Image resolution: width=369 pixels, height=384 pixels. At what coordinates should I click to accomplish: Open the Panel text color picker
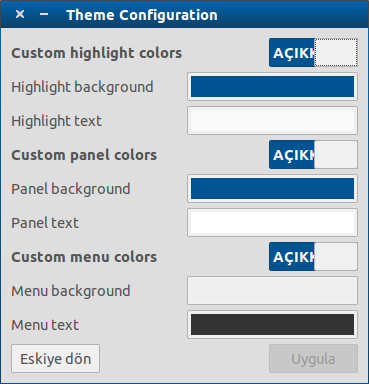[x=272, y=223]
